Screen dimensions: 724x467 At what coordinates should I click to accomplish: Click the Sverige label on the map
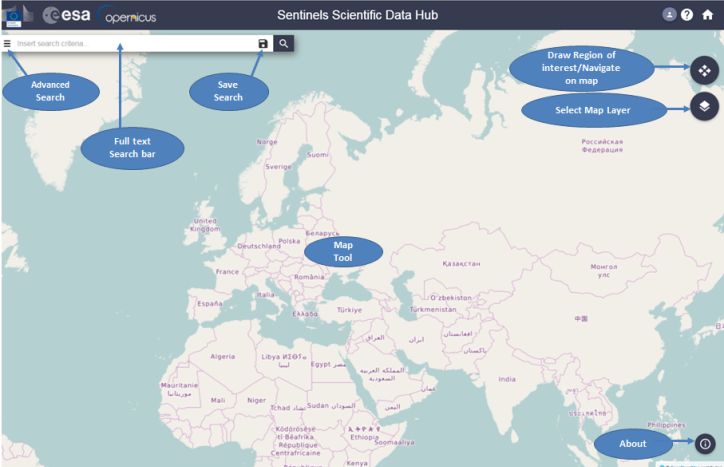pyautogui.click(x=278, y=167)
